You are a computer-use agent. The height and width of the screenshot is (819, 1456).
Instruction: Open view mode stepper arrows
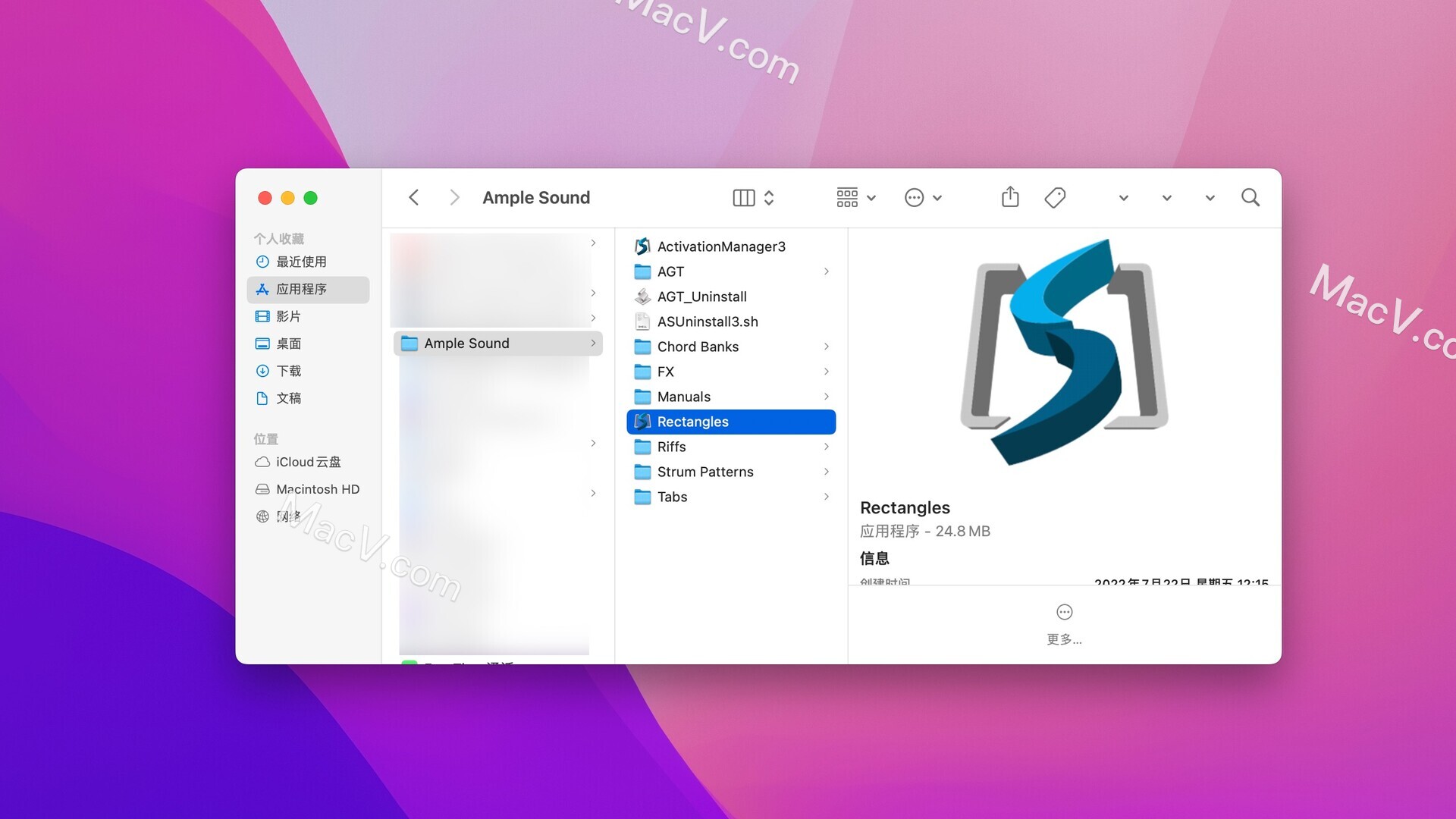point(769,198)
